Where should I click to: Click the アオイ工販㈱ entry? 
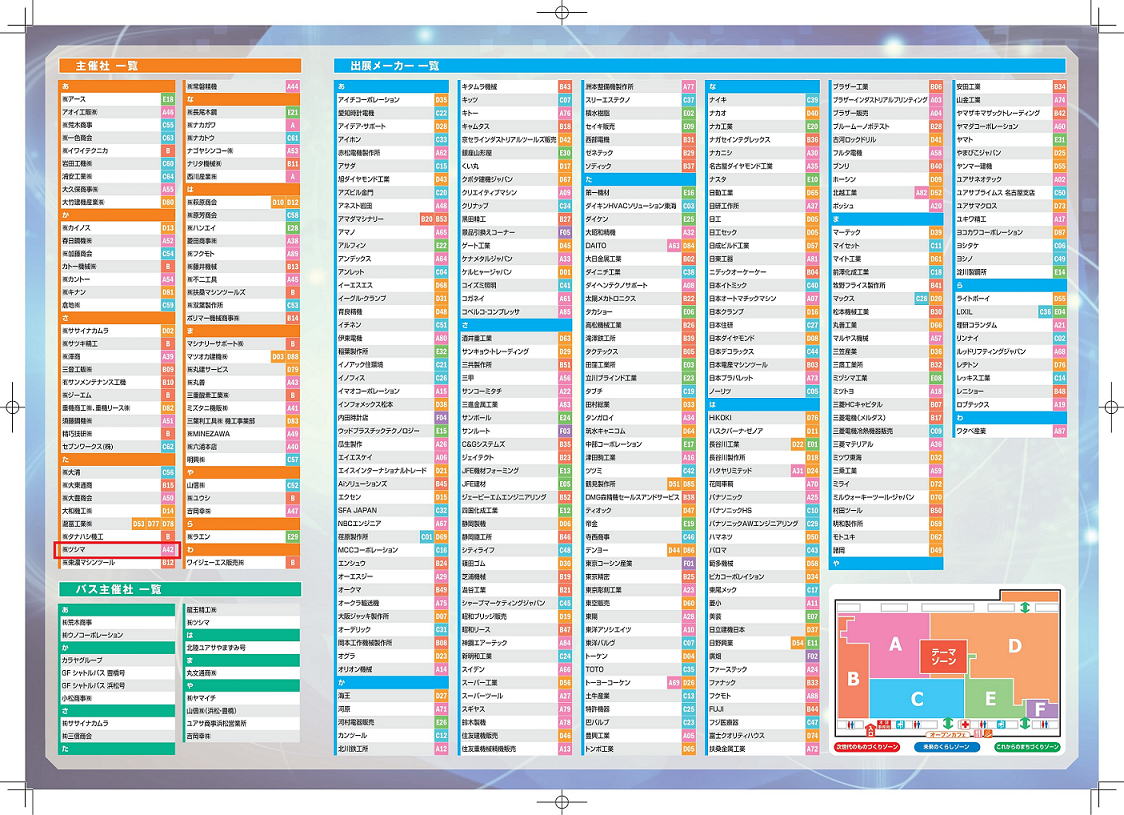(118, 112)
